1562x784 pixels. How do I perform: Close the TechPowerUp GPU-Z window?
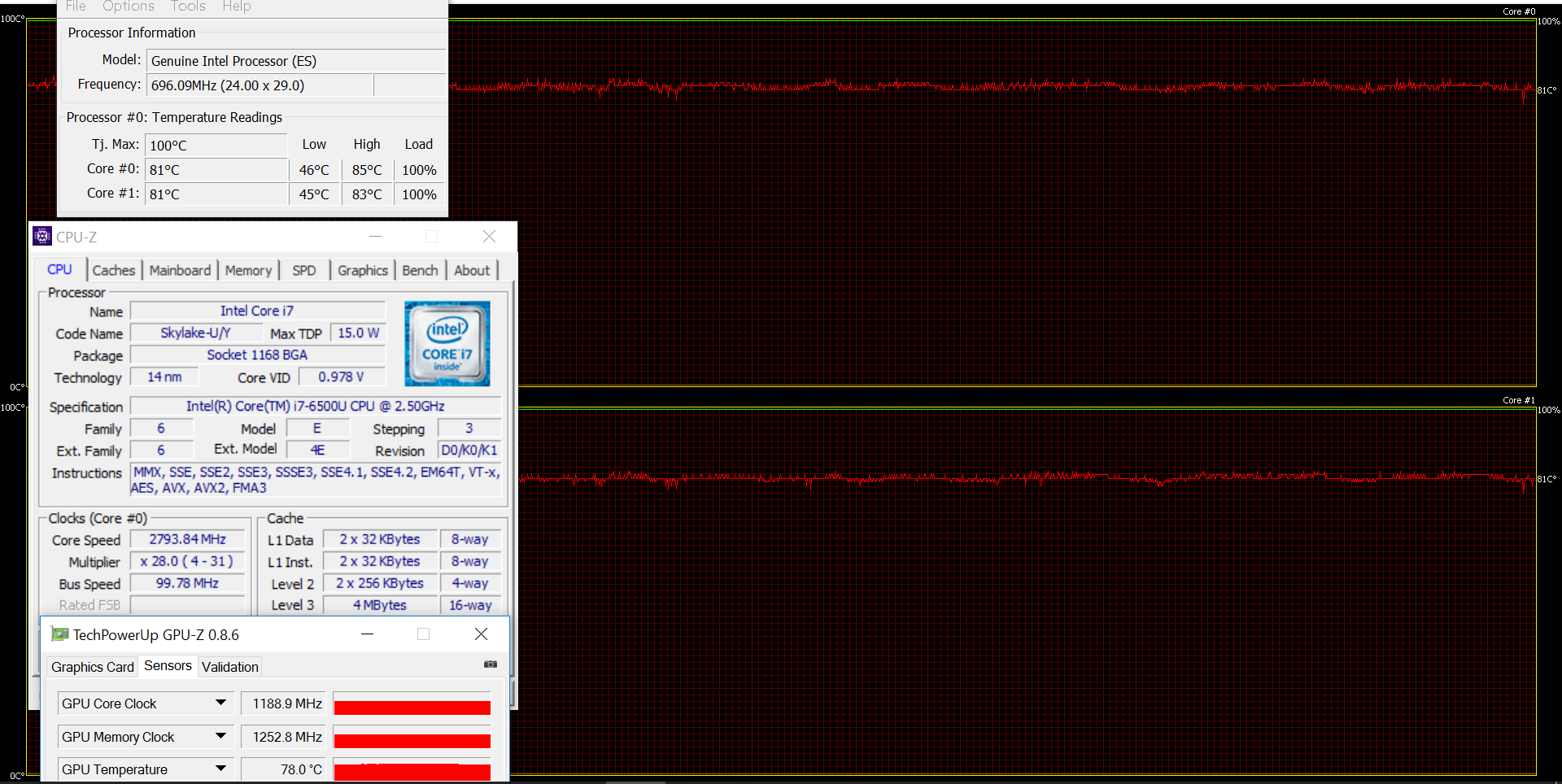coord(481,634)
